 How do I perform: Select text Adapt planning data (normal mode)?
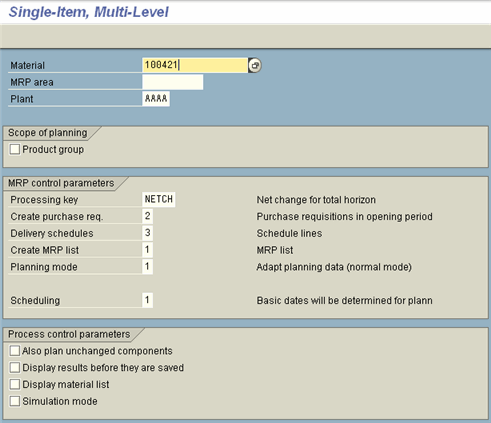click(x=334, y=267)
